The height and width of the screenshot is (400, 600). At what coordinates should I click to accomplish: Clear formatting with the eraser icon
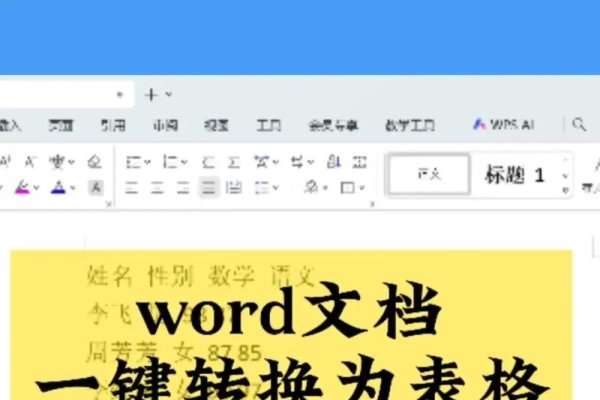[95, 162]
